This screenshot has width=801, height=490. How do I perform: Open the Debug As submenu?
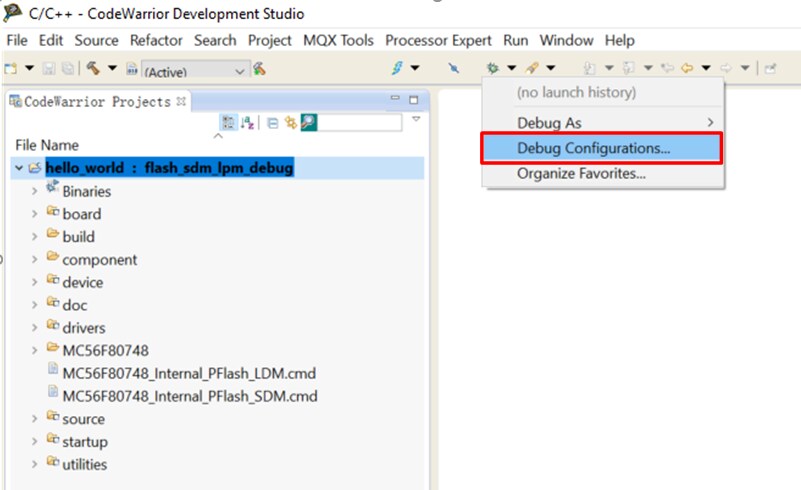(600, 122)
